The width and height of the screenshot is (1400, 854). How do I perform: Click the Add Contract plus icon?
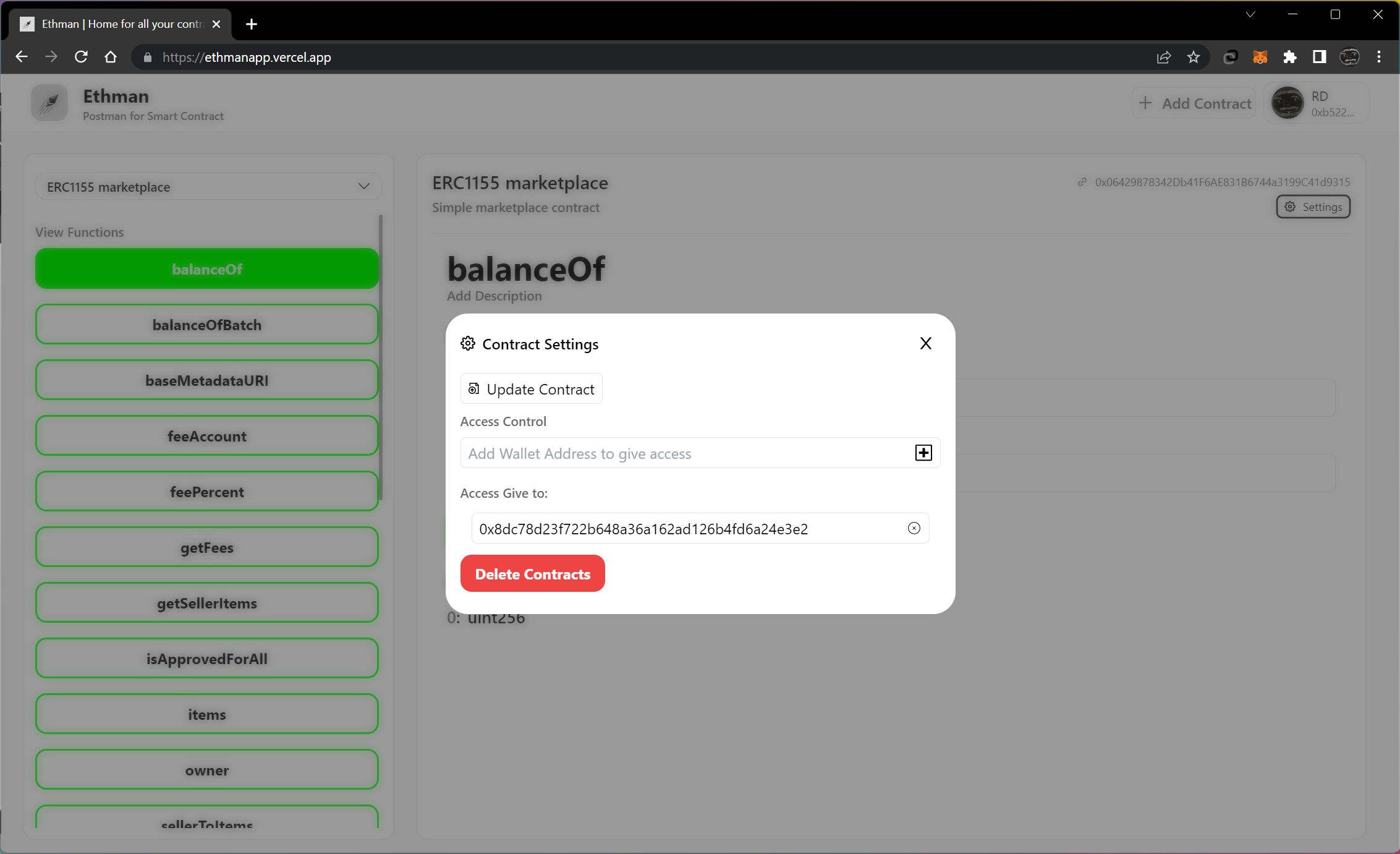click(1144, 102)
